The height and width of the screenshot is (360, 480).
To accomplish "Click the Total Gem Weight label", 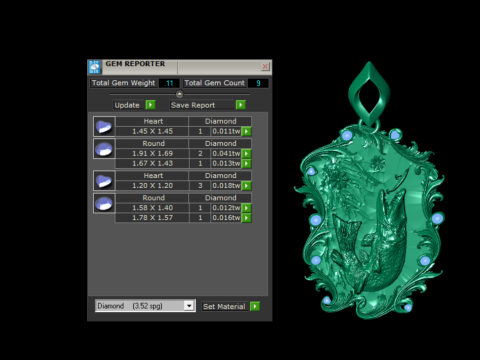I will click(x=123, y=83).
